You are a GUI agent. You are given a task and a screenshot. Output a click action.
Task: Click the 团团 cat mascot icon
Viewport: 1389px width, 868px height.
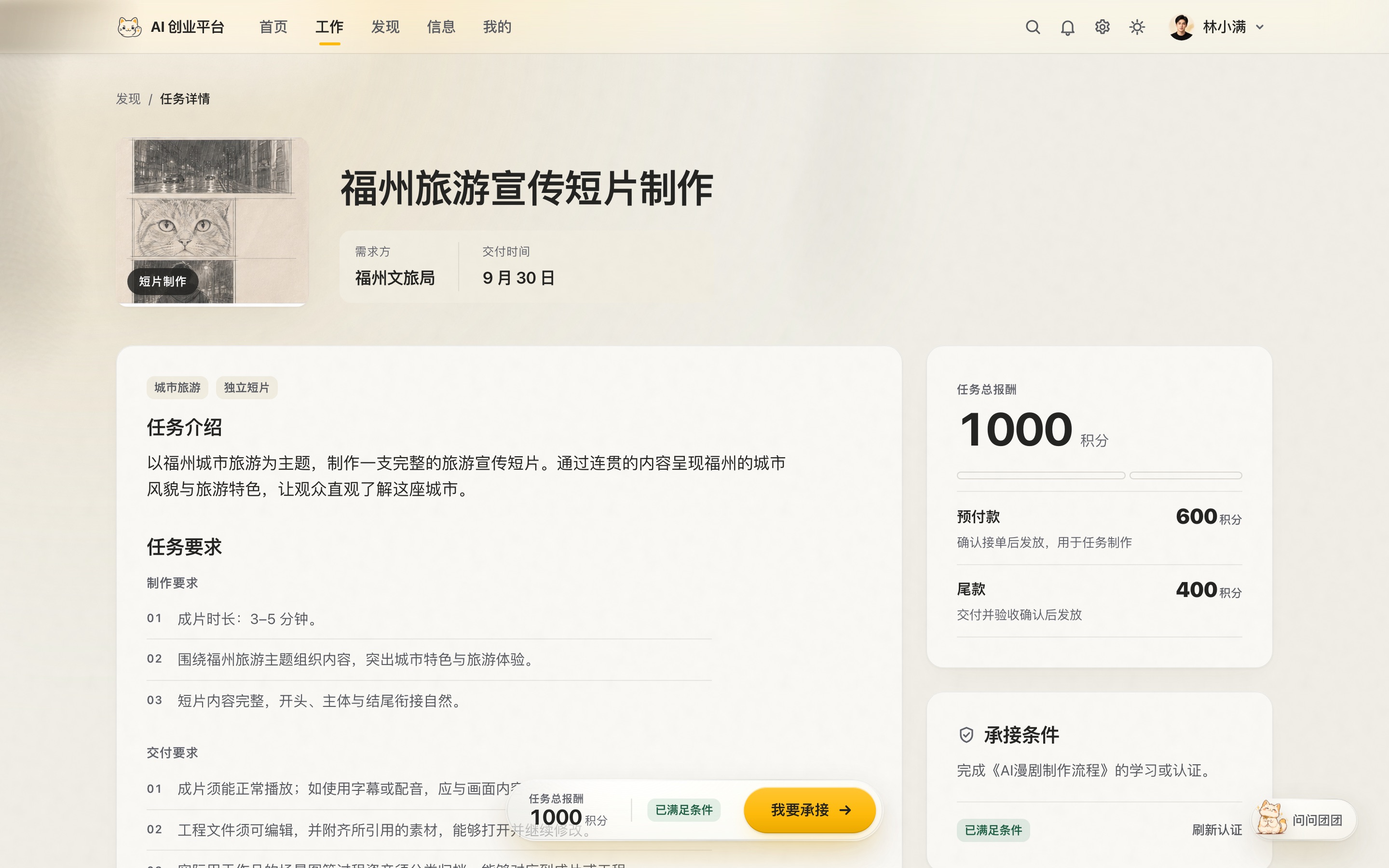1270,818
